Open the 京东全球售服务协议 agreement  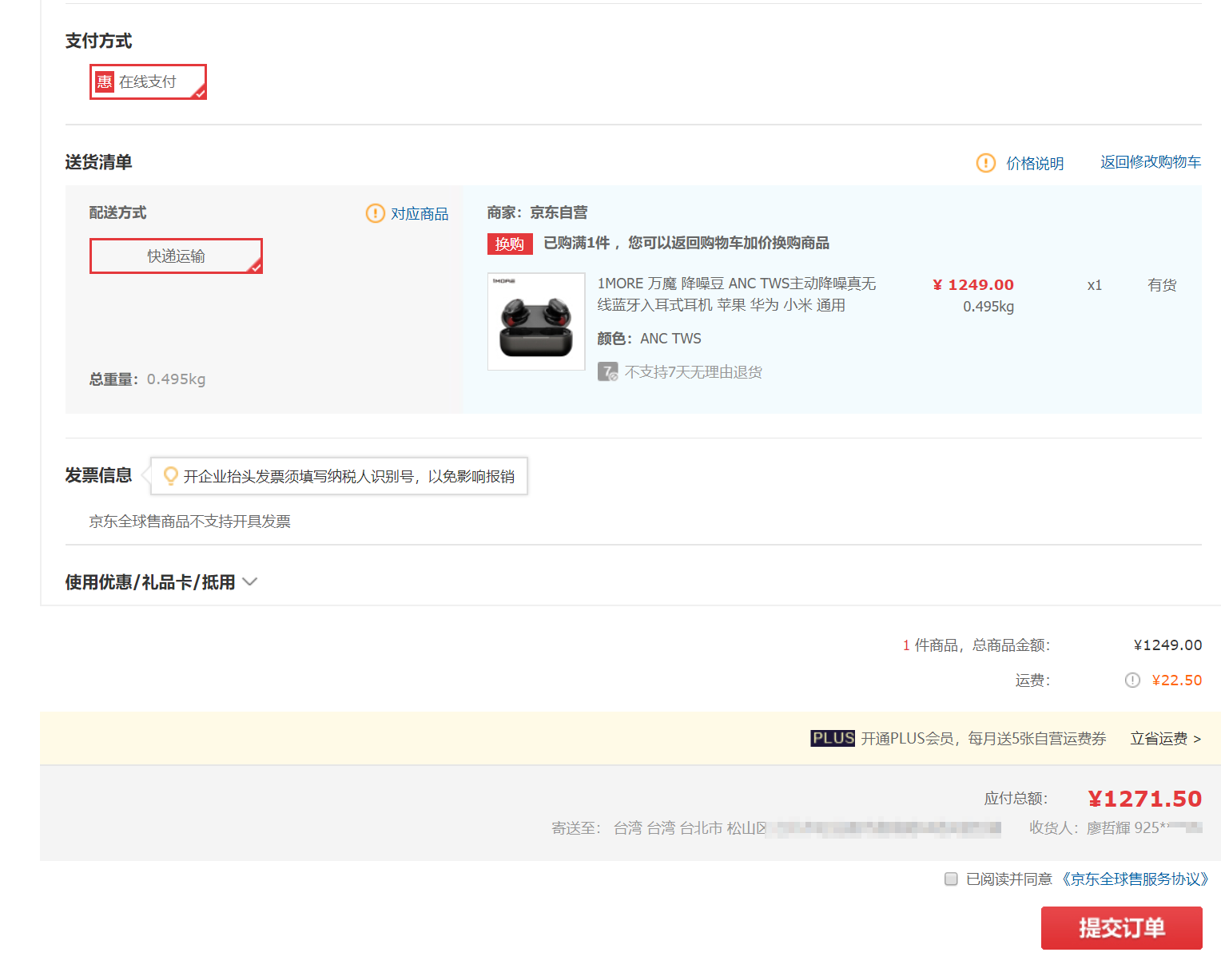(1135, 879)
